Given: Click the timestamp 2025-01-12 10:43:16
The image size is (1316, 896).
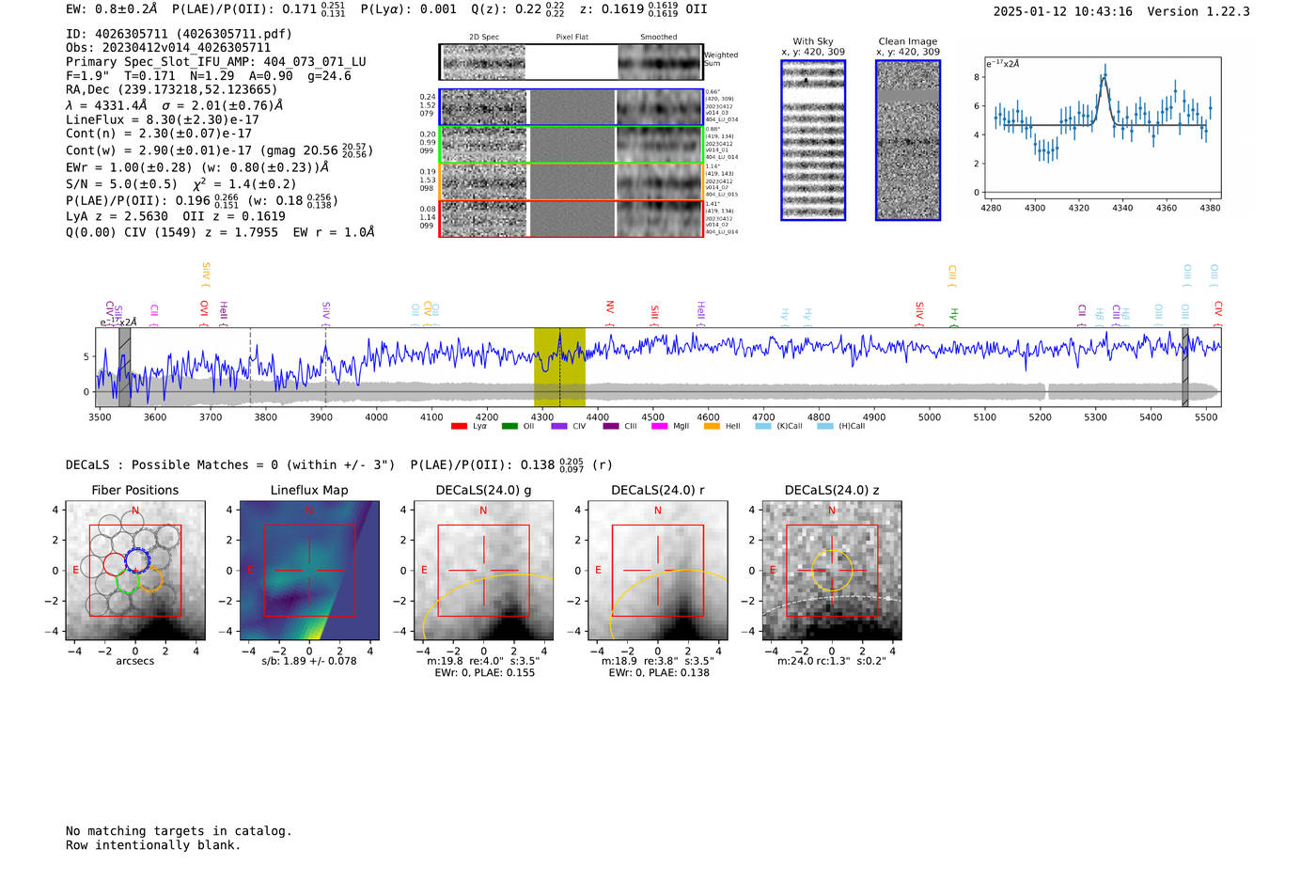Looking at the screenshot, I should (1063, 11).
